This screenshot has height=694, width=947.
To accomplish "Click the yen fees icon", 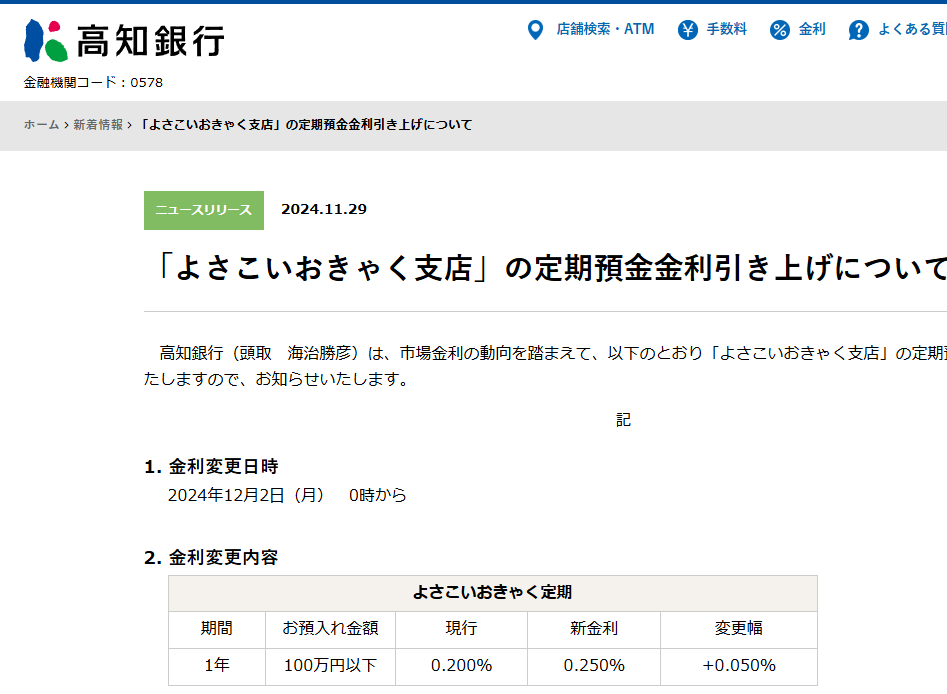I will [x=687, y=30].
